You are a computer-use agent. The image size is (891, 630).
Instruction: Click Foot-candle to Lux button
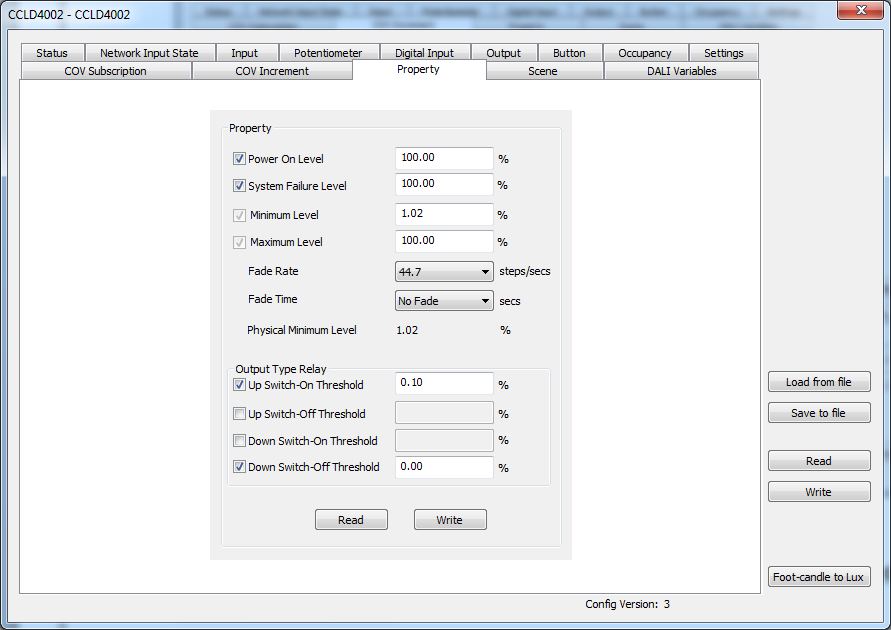[x=819, y=577]
